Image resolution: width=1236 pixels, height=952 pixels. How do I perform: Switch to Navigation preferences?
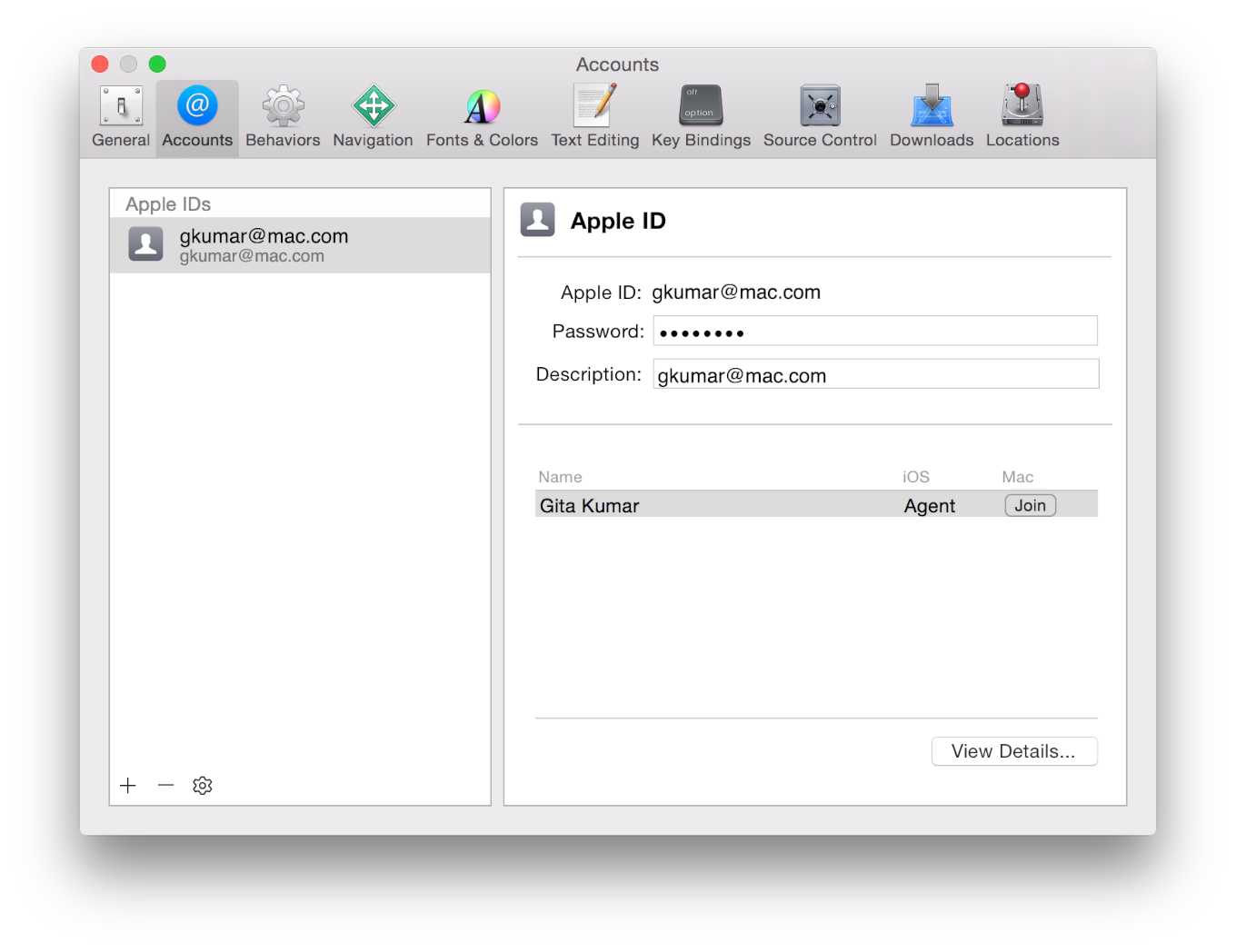373,118
